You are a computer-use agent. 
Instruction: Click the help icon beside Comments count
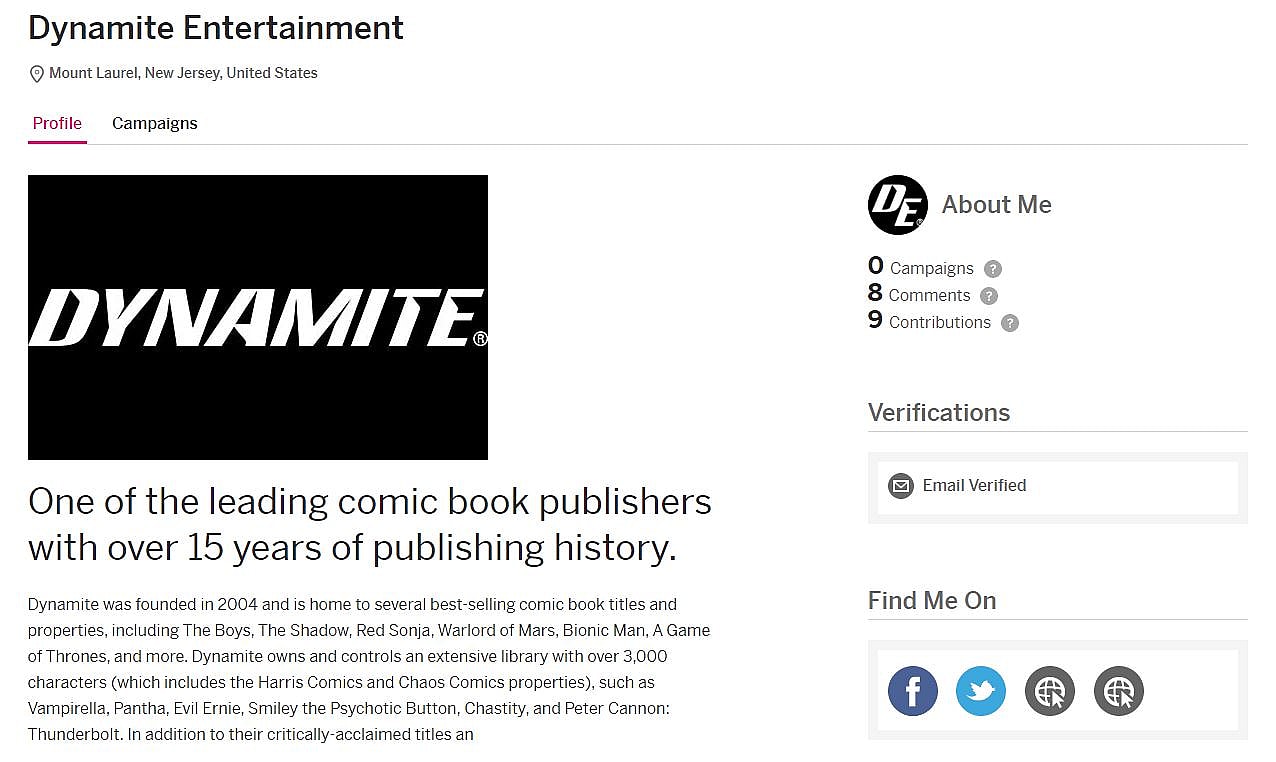click(x=989, y=296)
